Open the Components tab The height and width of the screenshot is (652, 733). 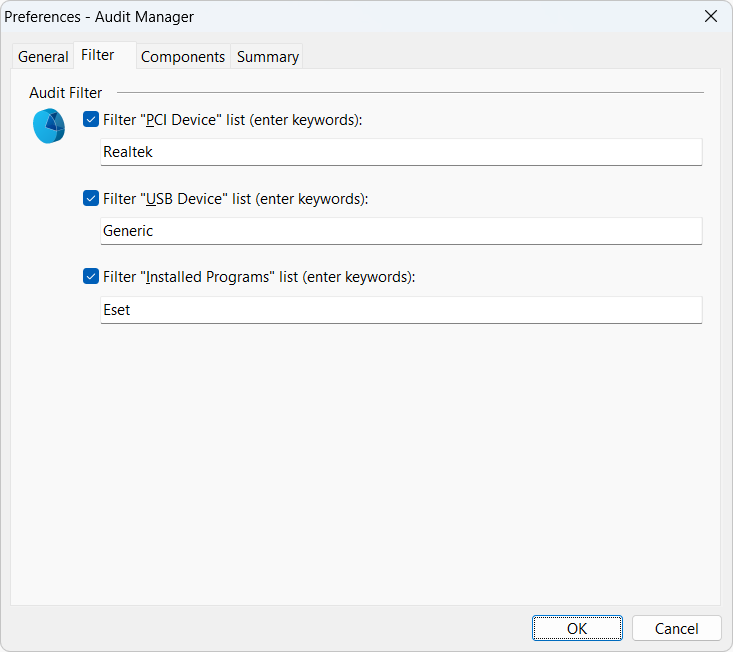pos(183,57)
